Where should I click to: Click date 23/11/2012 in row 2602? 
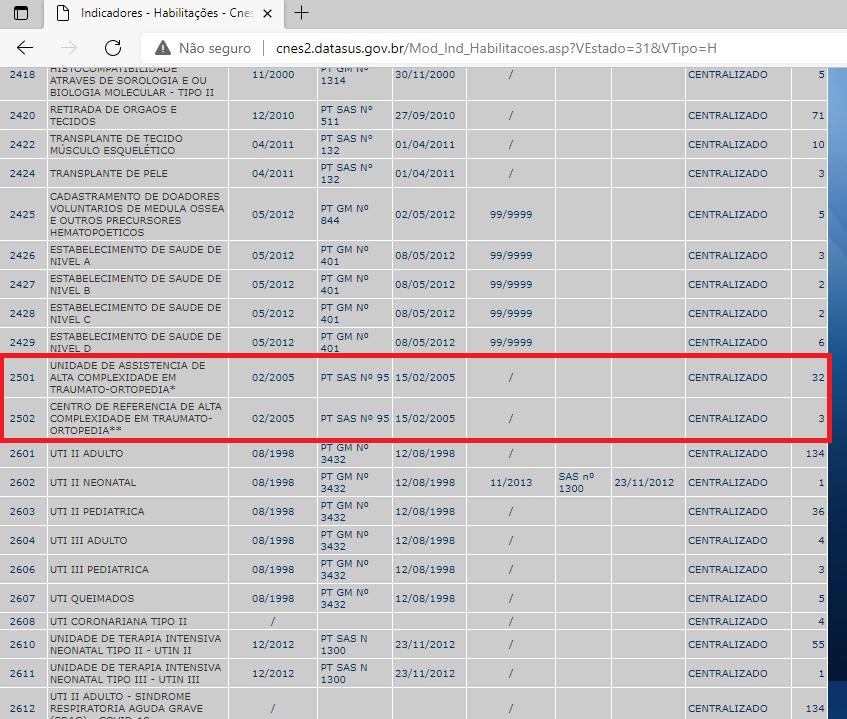644,483
